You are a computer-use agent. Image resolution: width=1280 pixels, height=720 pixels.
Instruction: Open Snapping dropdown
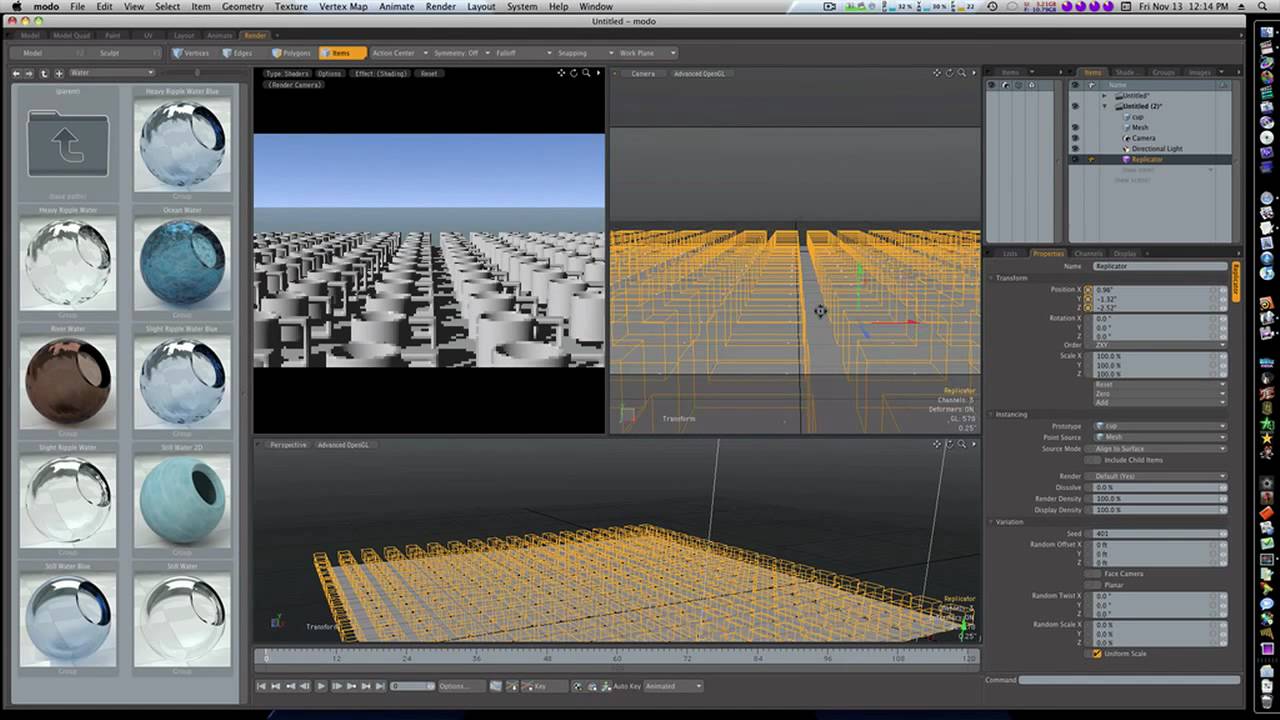(x=586, y=53)
